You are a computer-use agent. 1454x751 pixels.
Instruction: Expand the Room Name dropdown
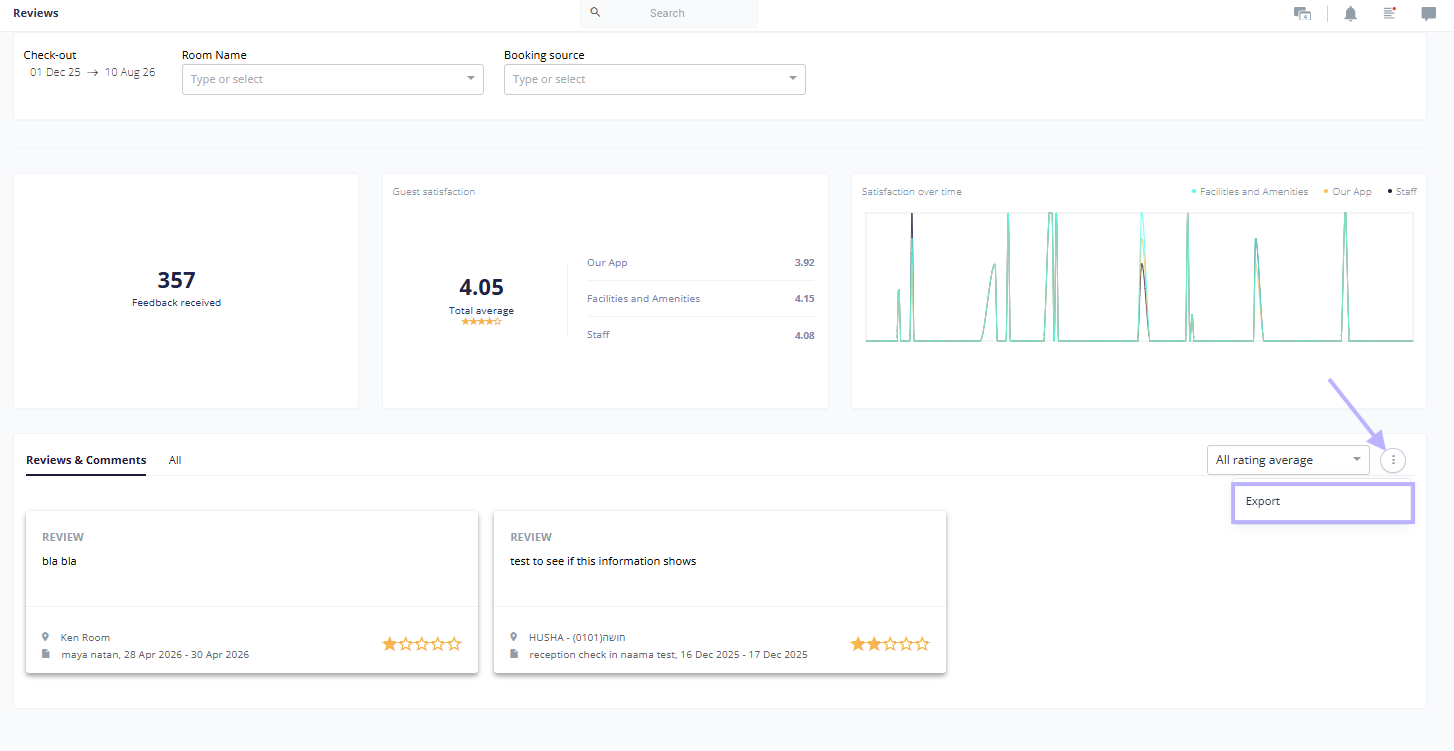(333, 79)
